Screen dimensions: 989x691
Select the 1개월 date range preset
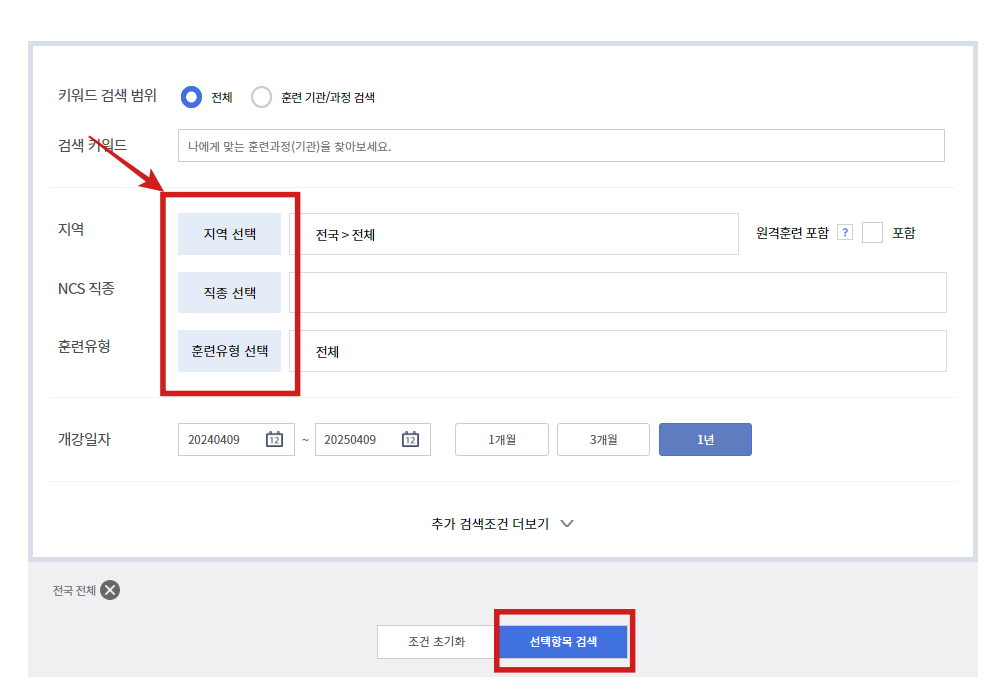click(501, 439)
